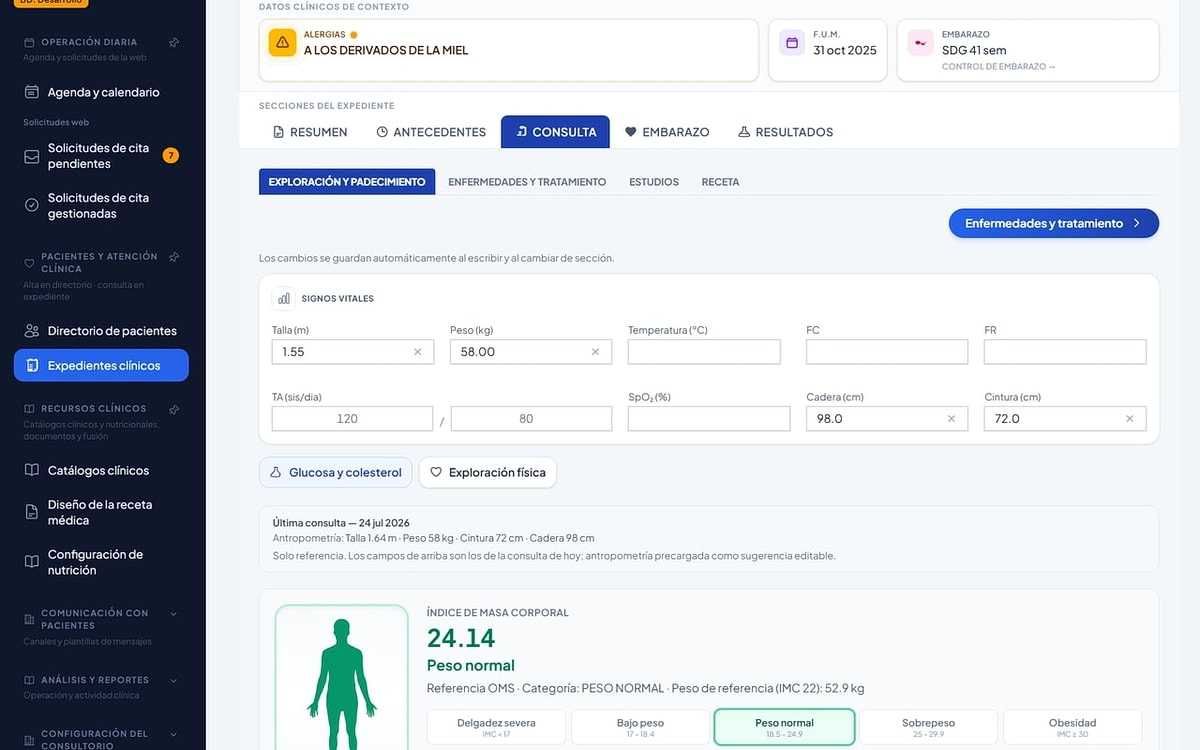Expand Análisis y reportes section
Viewport: 1200px width, 750px height.
click(x=174, y=680)
